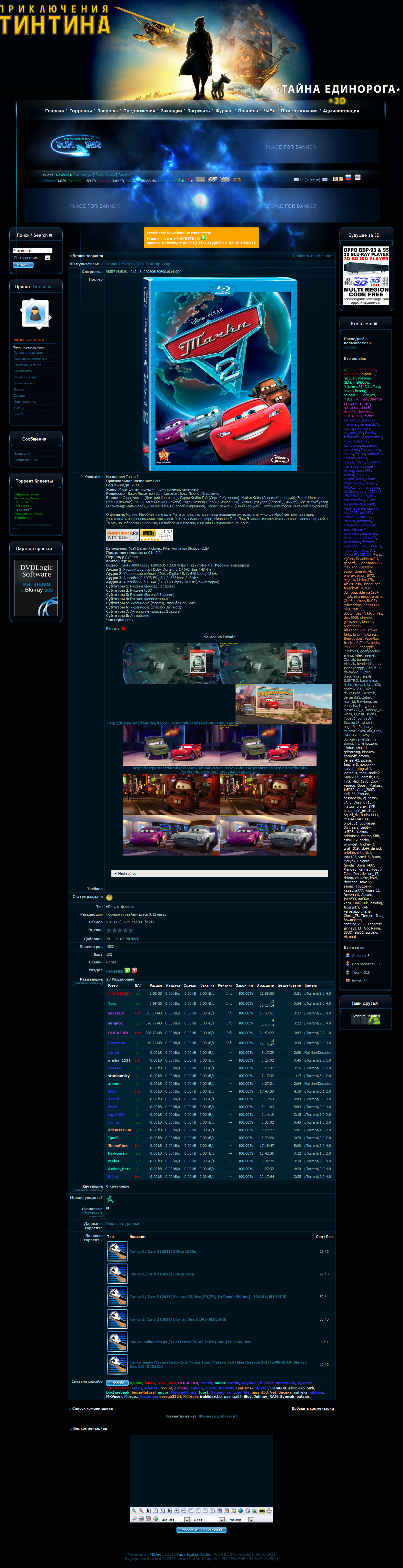This screenshot has width=403, height=1568.
Task: Open Загрузить in the top menu
Action: 199,111
